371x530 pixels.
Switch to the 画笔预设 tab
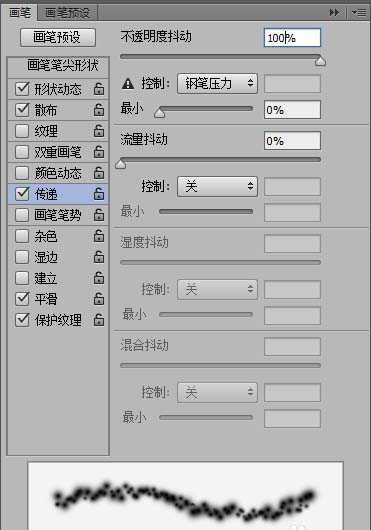point(68,13)
